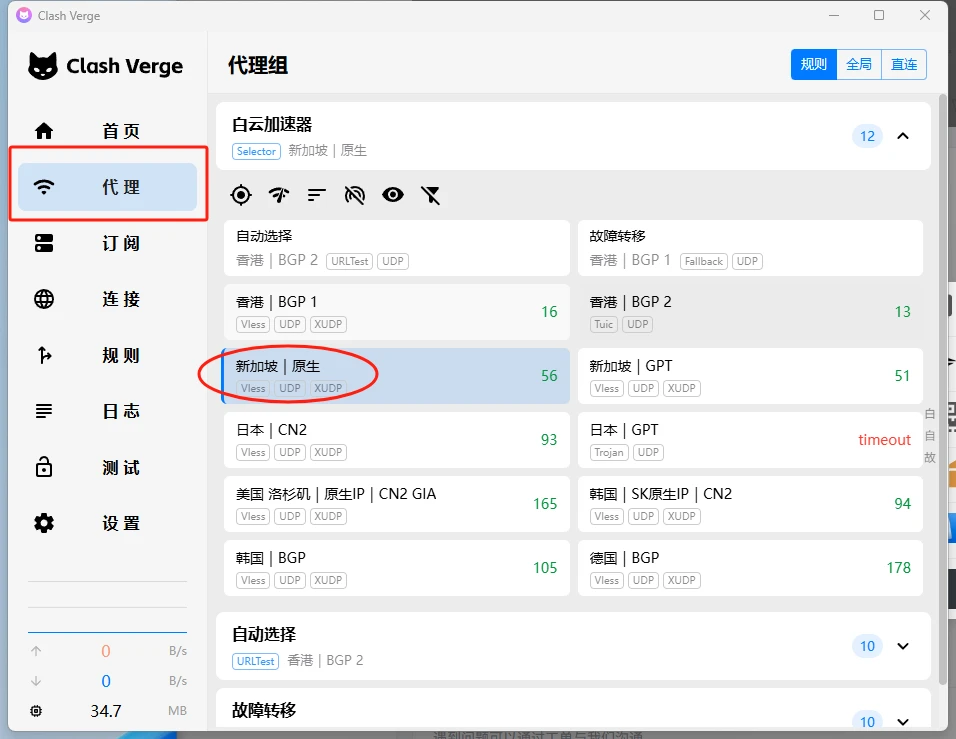This screenshot has height=739, width=956.
Task: Run the delay speed test icon
Action: tap(279, 195)
